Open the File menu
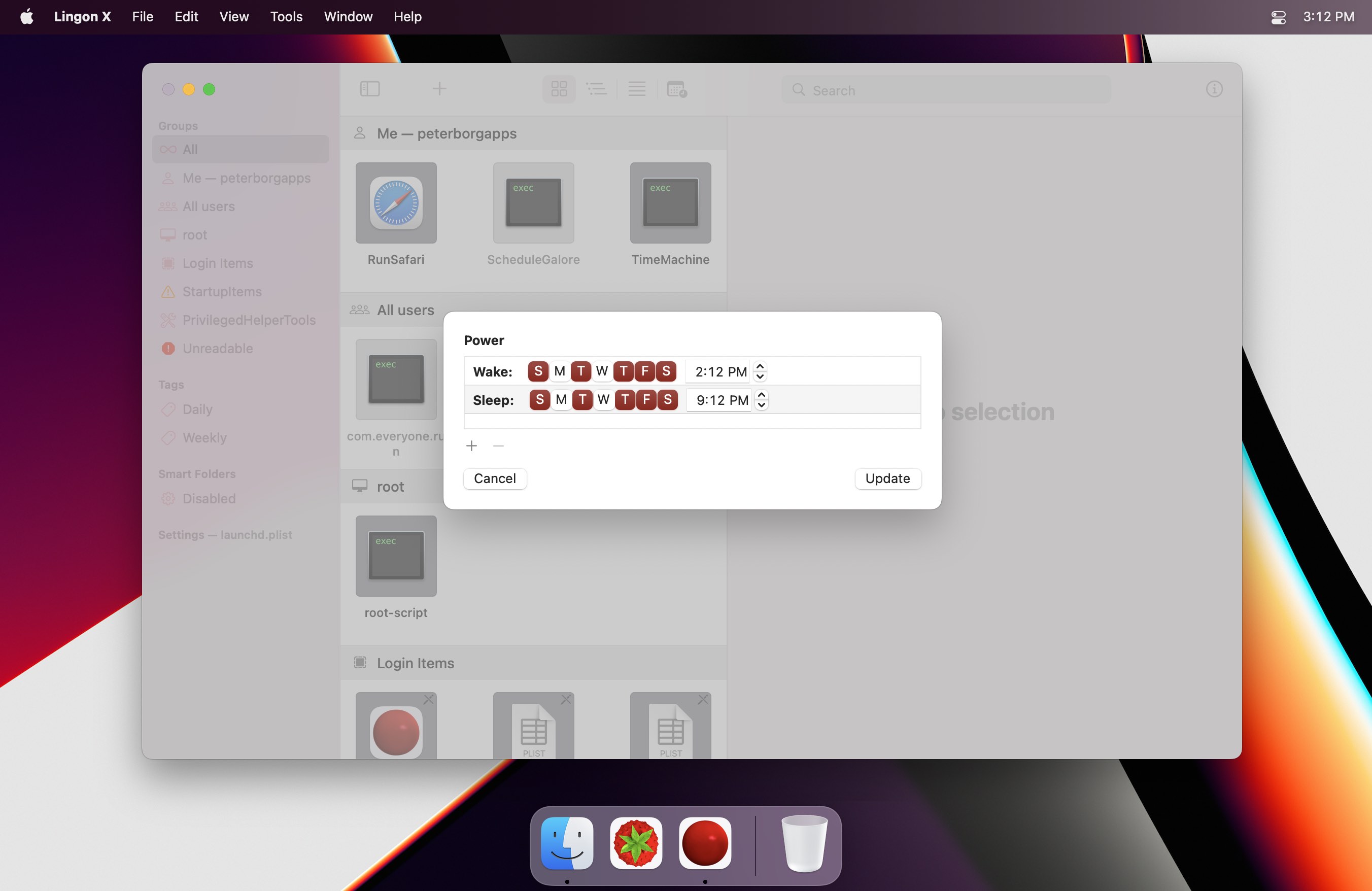 (143, 17)
